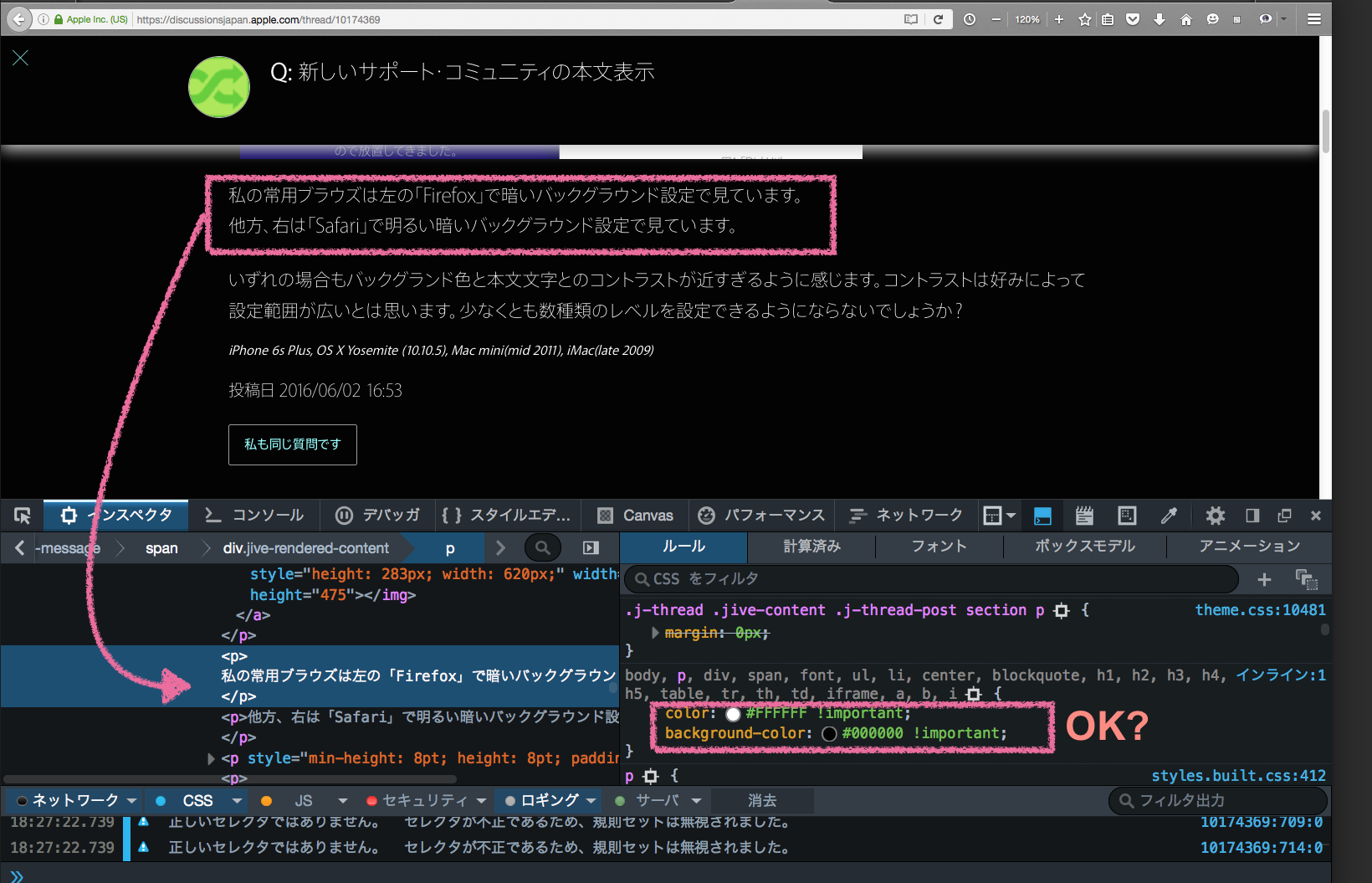Show the bookmarks list icon
This screenshot has width=1372, height=883.
1108,19
